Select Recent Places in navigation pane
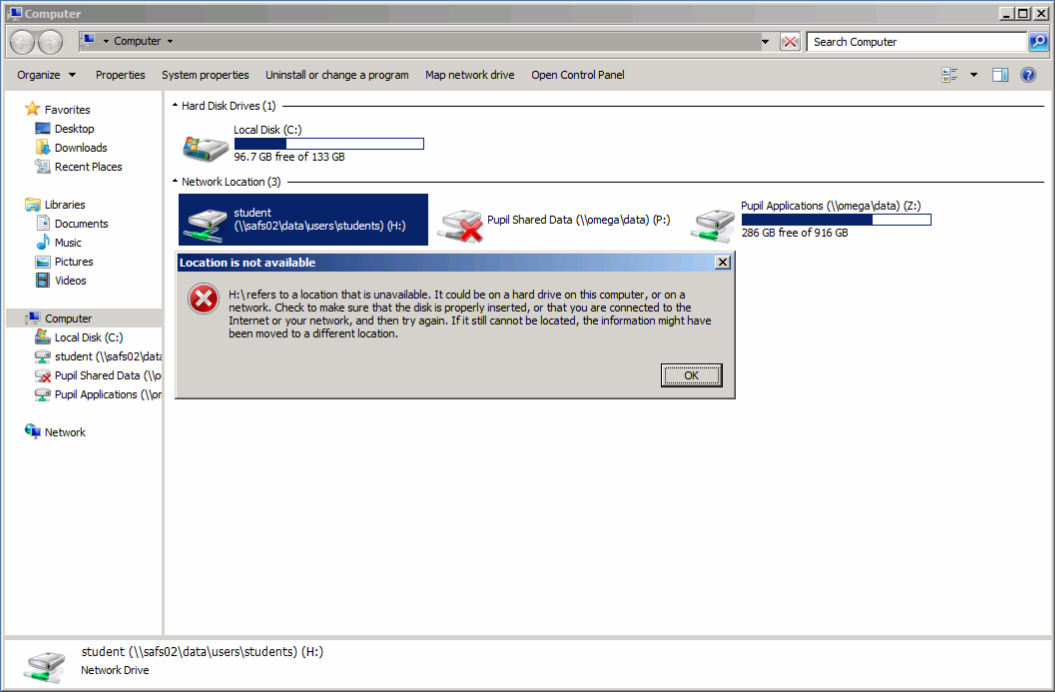Viewport: 1055px width, 692px height. pos(88,166)
